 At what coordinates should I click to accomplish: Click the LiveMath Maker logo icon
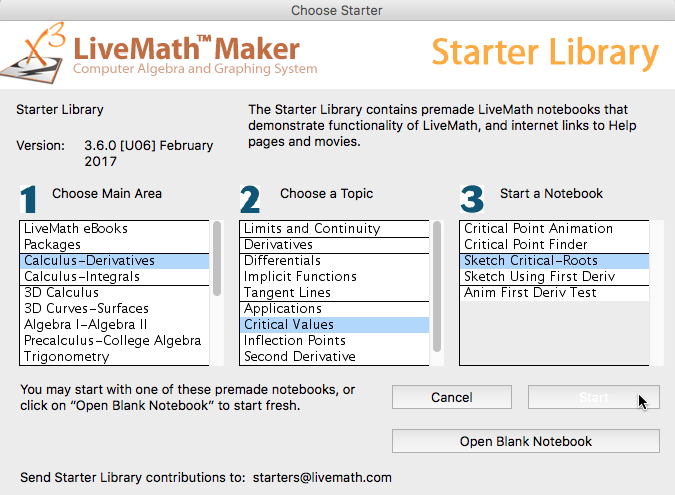(x=34, y=53)
